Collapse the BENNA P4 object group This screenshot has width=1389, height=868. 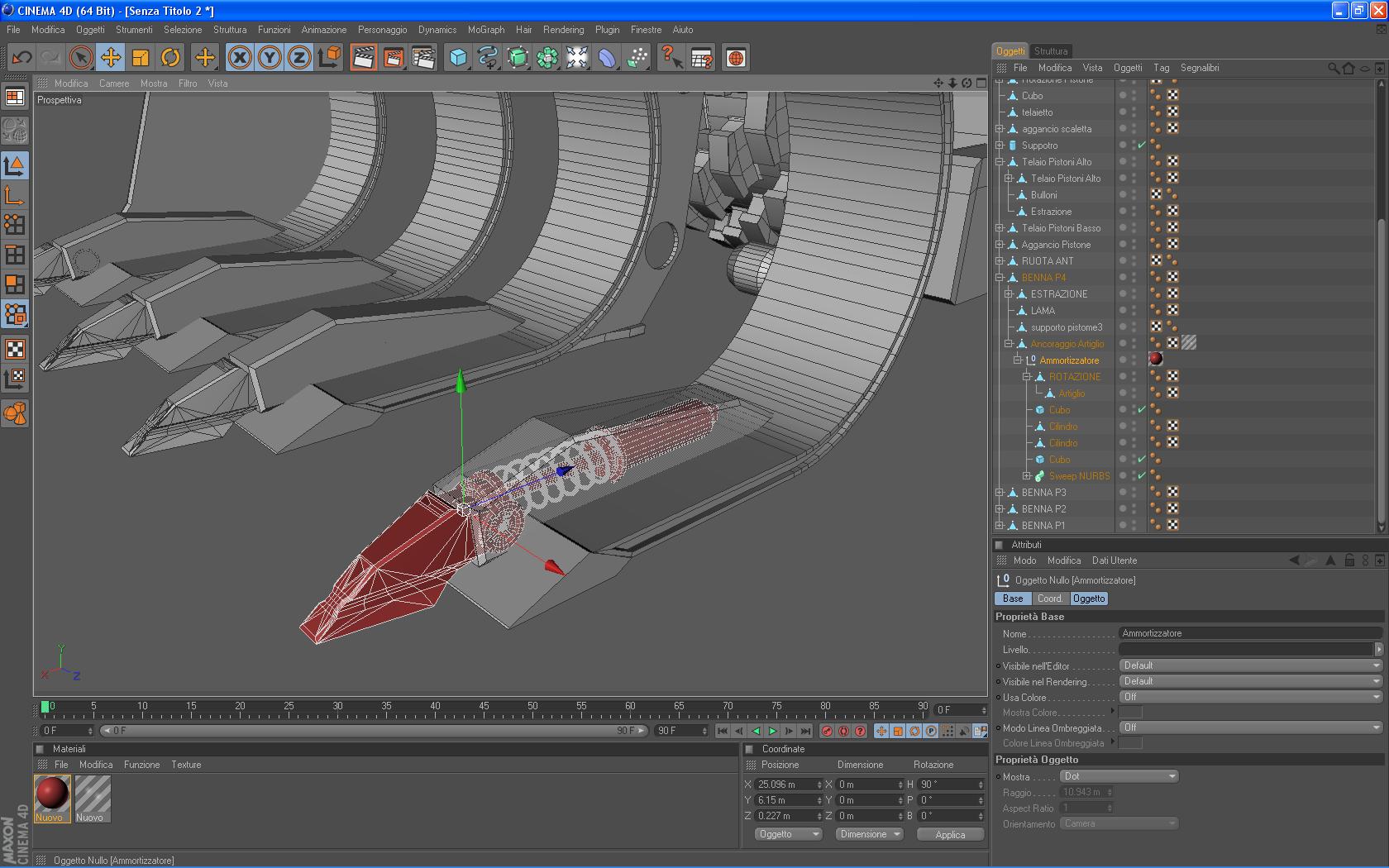(x=1000, y=278)
